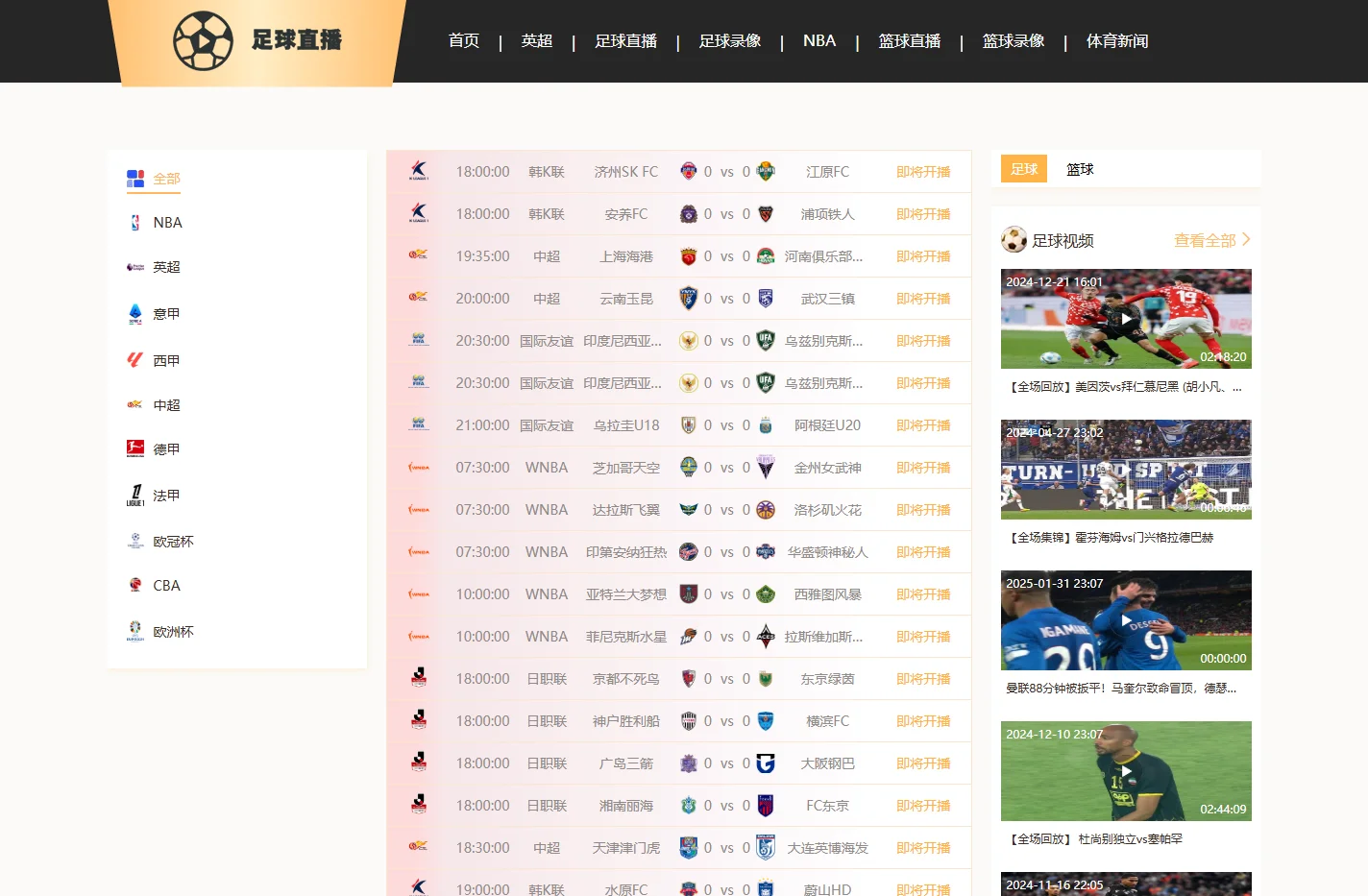This screenshot has width=1368, height=896.
Task: Click 即将开播 for 乌拉圭U18 match
Action: [x=923, y=425]
